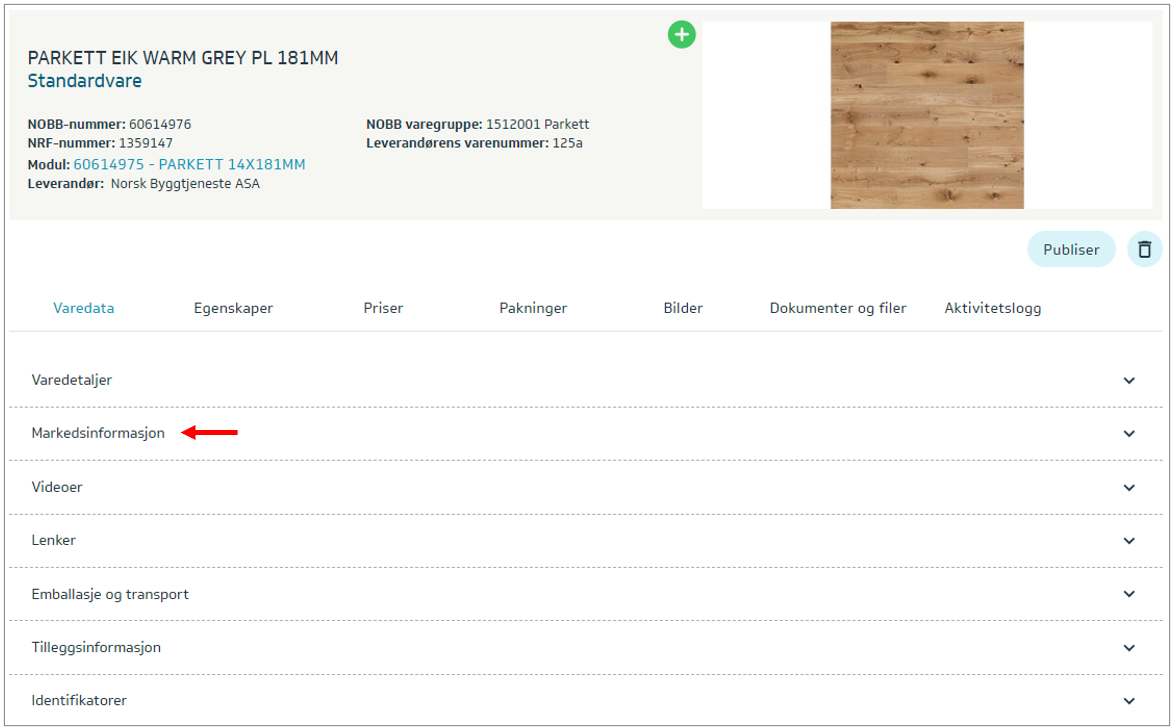Viewport: 1175px width, 728px height.
Task: Open the Priser tab
Action: (383, 308)
